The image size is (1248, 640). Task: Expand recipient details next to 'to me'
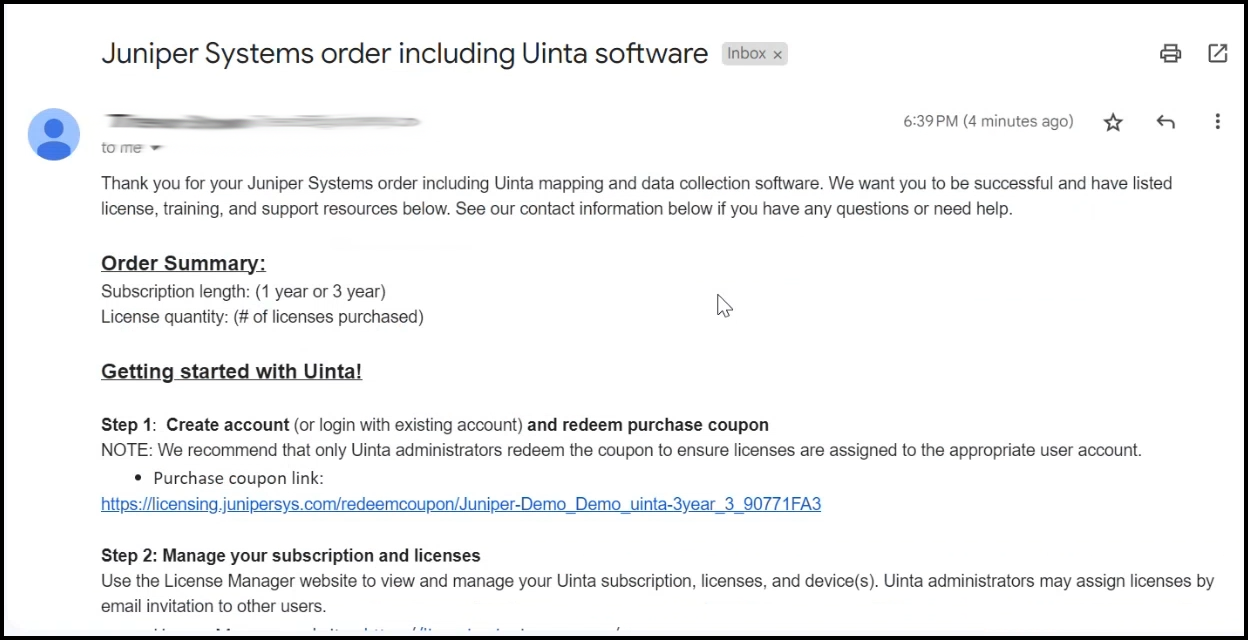156,148
